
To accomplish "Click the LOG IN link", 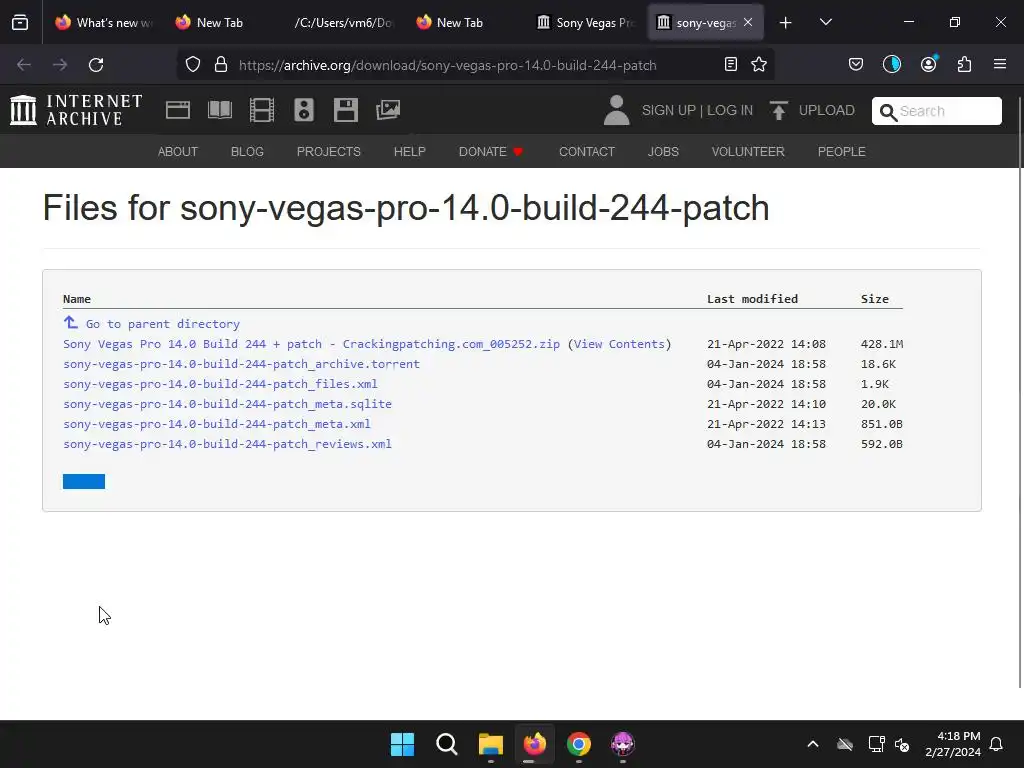I will (x=729, y=110).
